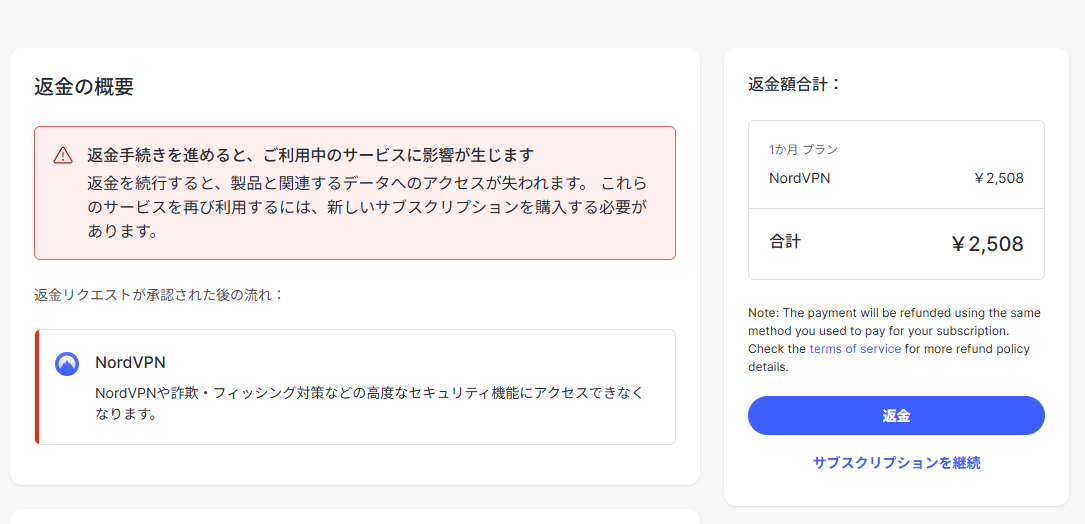Click サブスクリプションを継続 link
The width and height of the screenshot is (1085, 524).
click(x=896, y=463)
